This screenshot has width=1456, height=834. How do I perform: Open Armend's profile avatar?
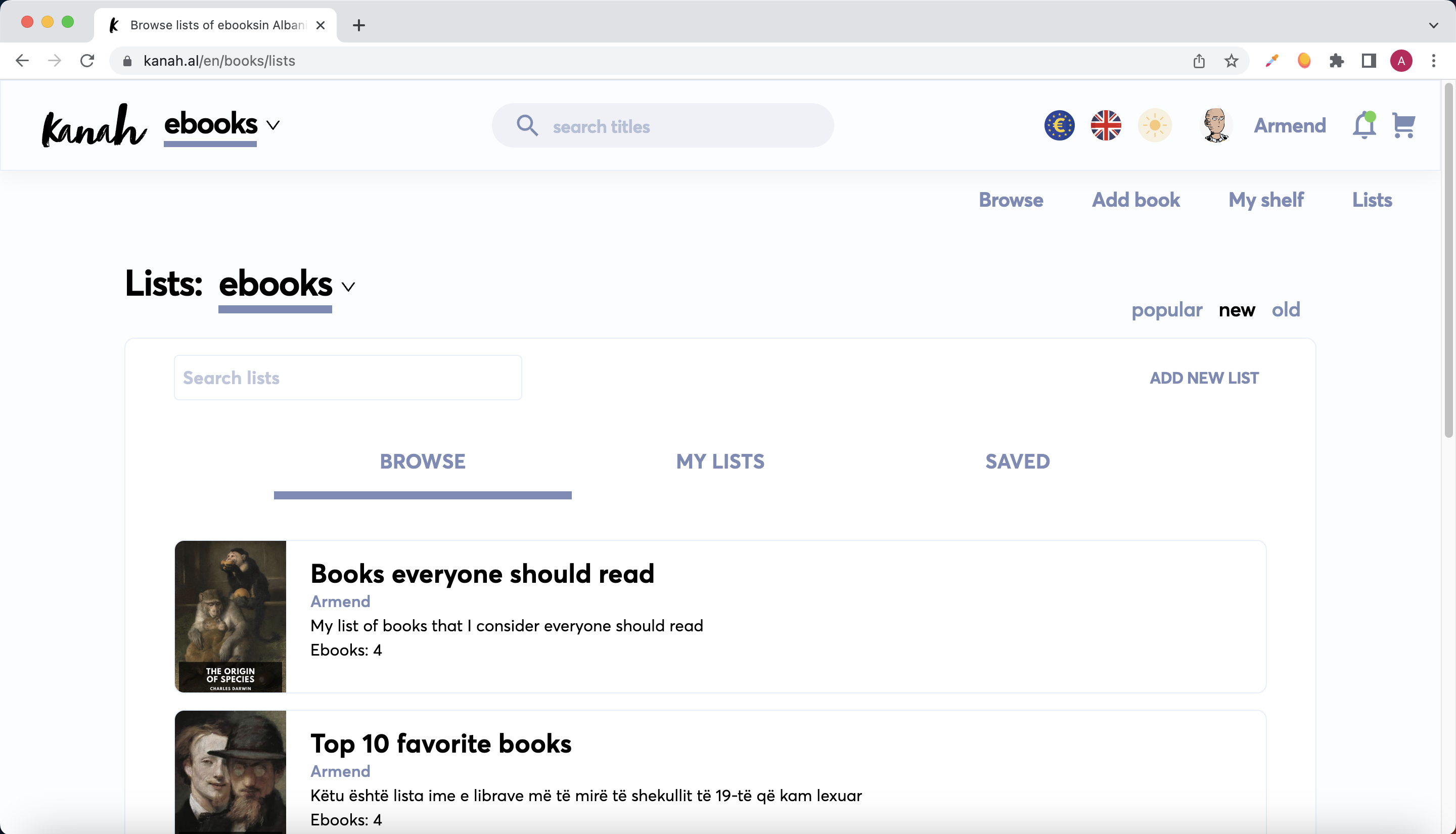tap(1215, 125)
